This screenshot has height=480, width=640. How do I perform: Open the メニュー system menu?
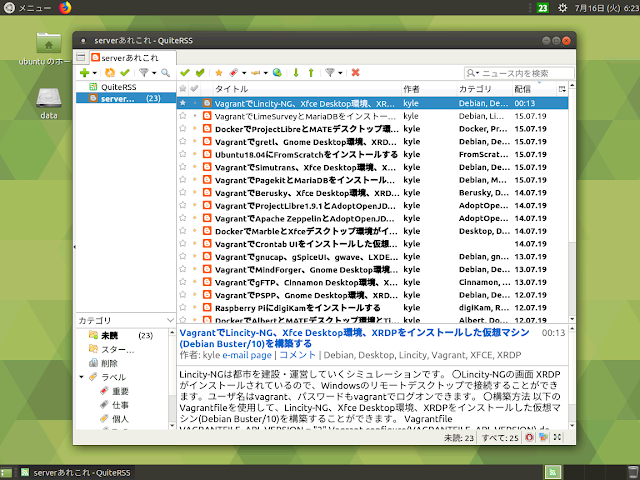[28, 7]
